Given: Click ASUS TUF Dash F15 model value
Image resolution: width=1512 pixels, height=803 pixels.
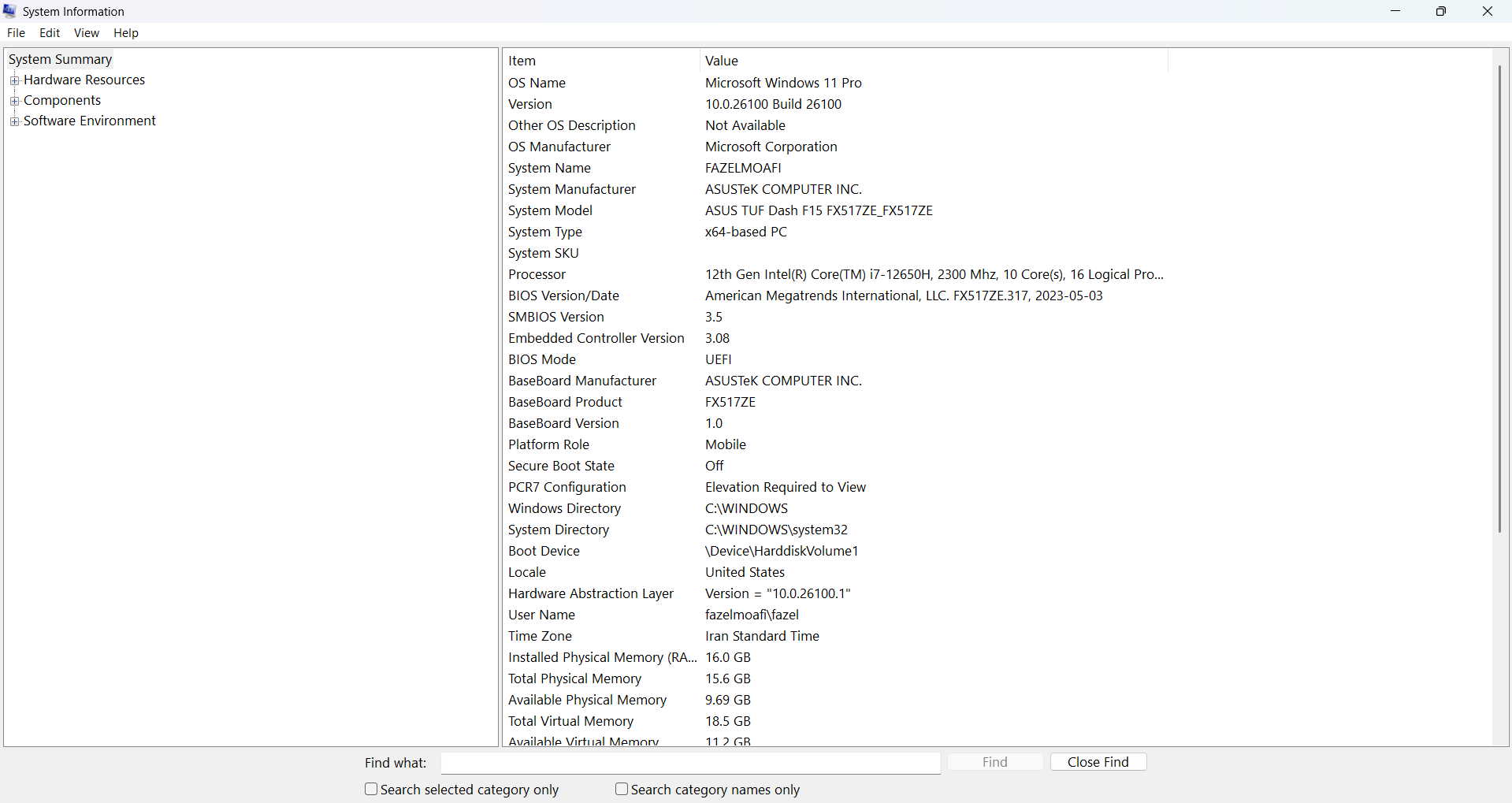Looking at the screenshot, I should click(819, 210).
